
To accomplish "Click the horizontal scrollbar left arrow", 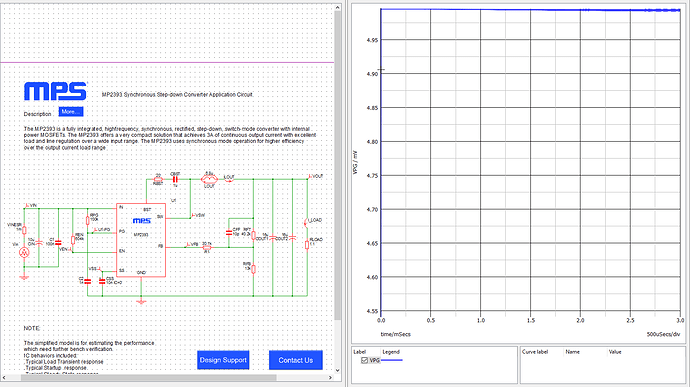I will click(x=4, y=378).
